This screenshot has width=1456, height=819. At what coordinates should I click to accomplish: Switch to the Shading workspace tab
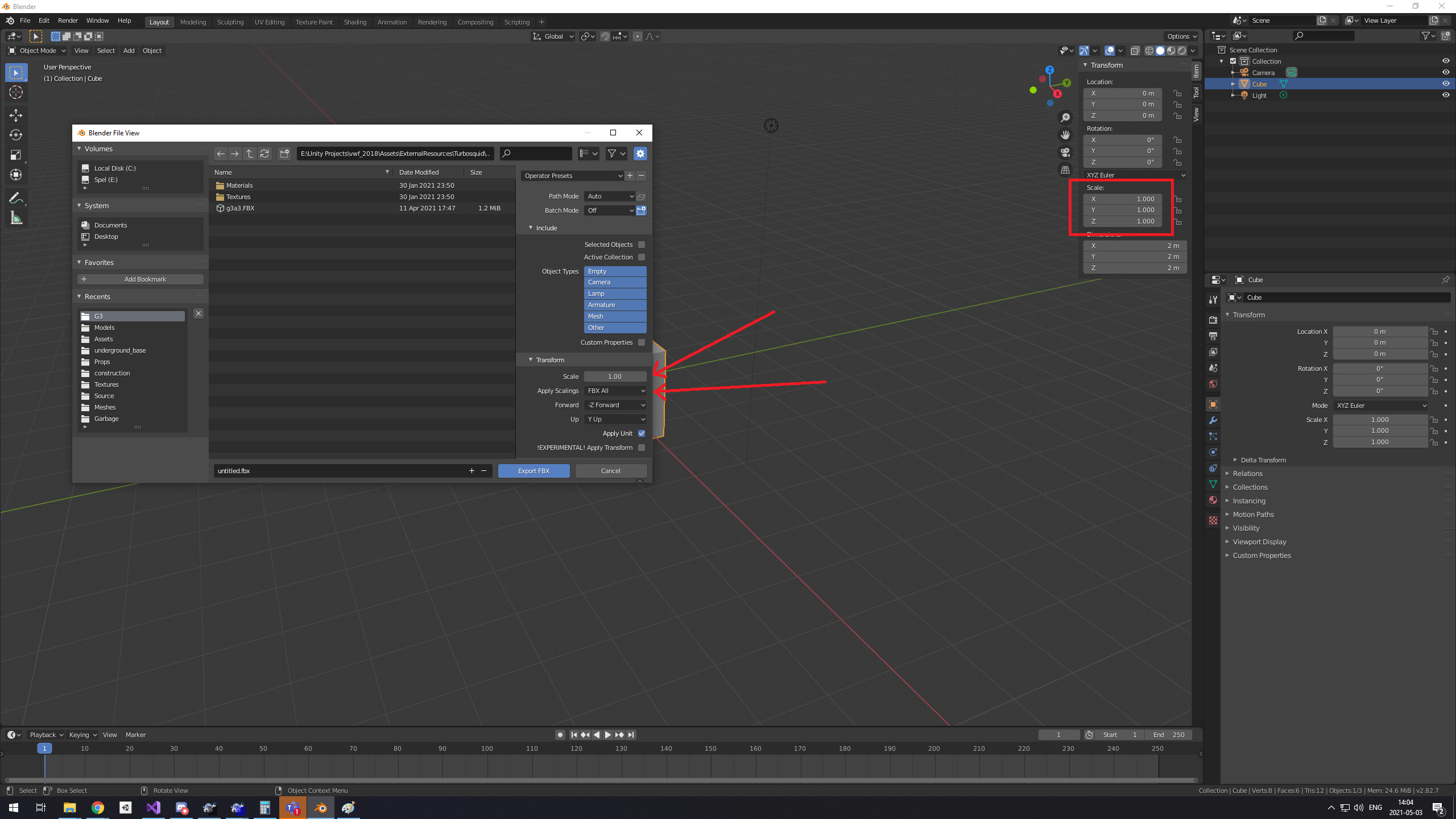coord(354,22)
